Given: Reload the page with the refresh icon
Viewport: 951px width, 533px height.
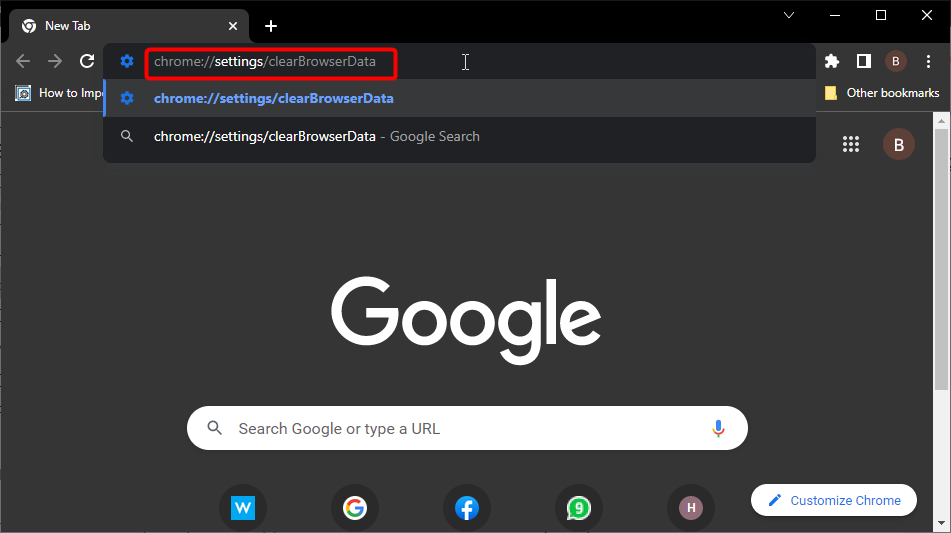Looking at the screenshot, I should 87,61.
